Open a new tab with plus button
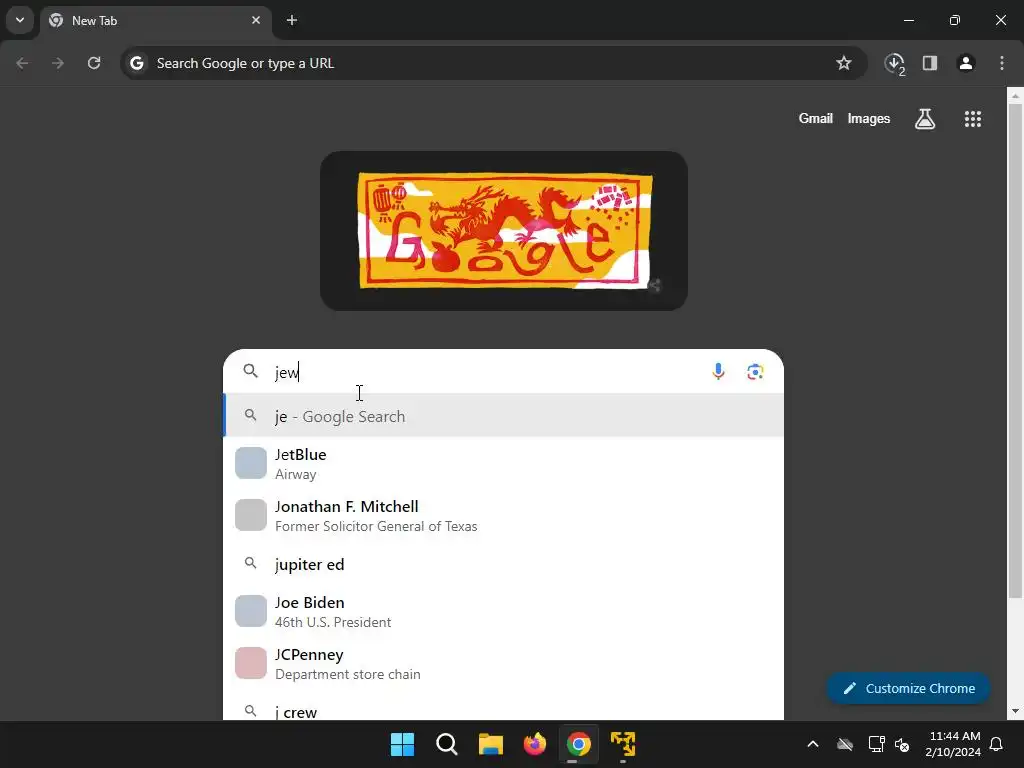Screen dimensions: 1024x768 (292, 20)
